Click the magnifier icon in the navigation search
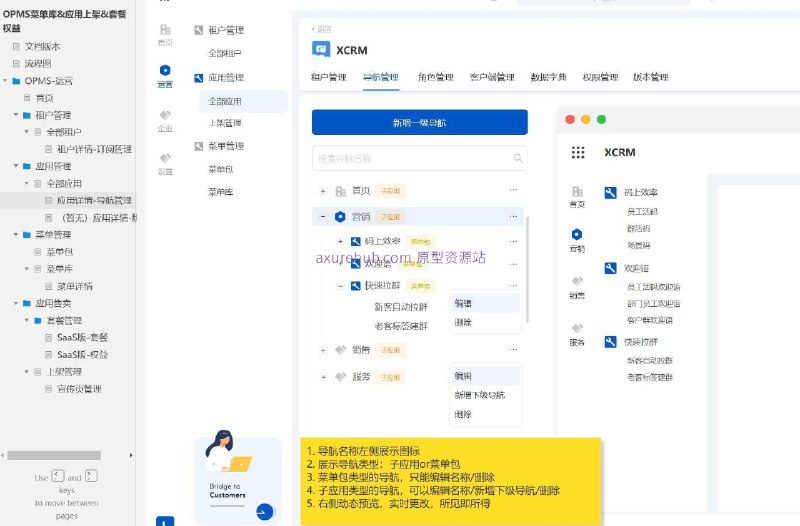 coord(518,158)
